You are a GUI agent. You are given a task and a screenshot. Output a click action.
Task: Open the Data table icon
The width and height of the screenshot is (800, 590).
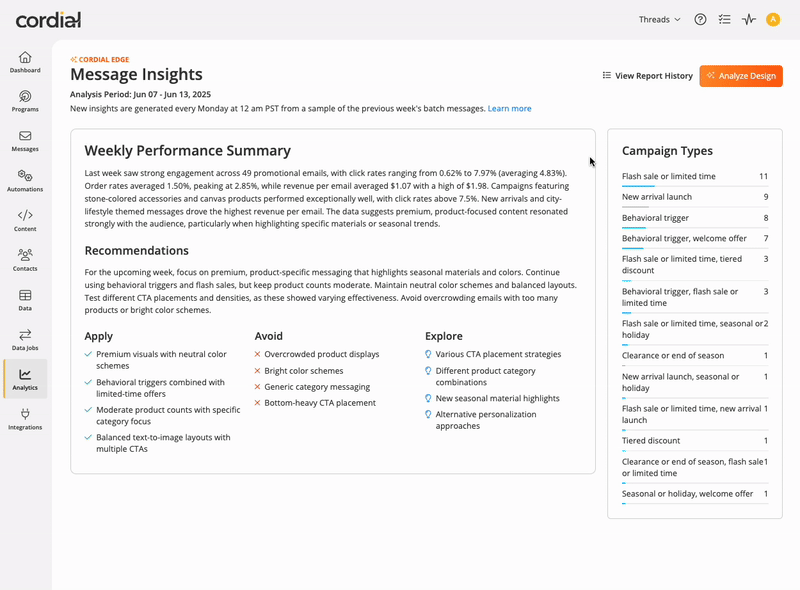point(25,295)
